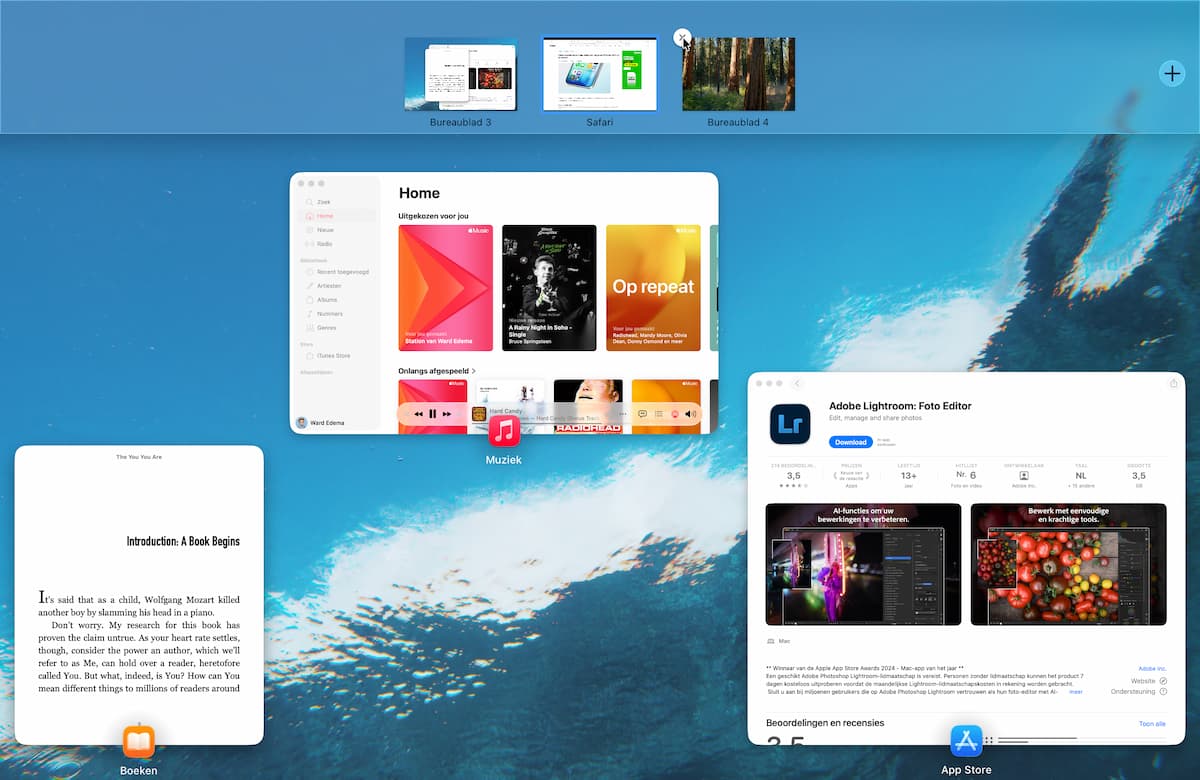
Task: Show lyrics with the Music speech bubble icon
Action: pos(643,414)
